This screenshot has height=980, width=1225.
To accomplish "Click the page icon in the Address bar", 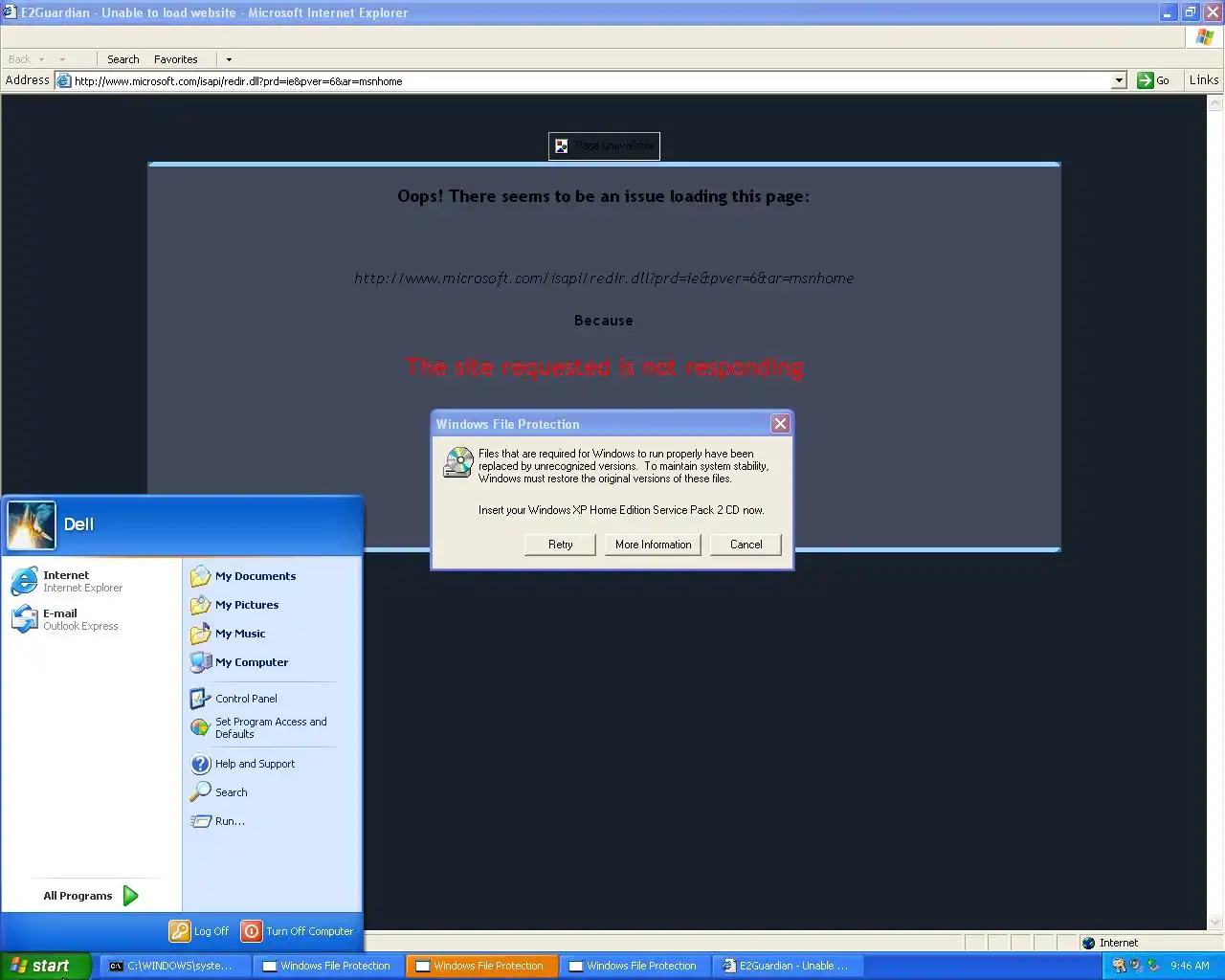I will (x=64, y=80).
